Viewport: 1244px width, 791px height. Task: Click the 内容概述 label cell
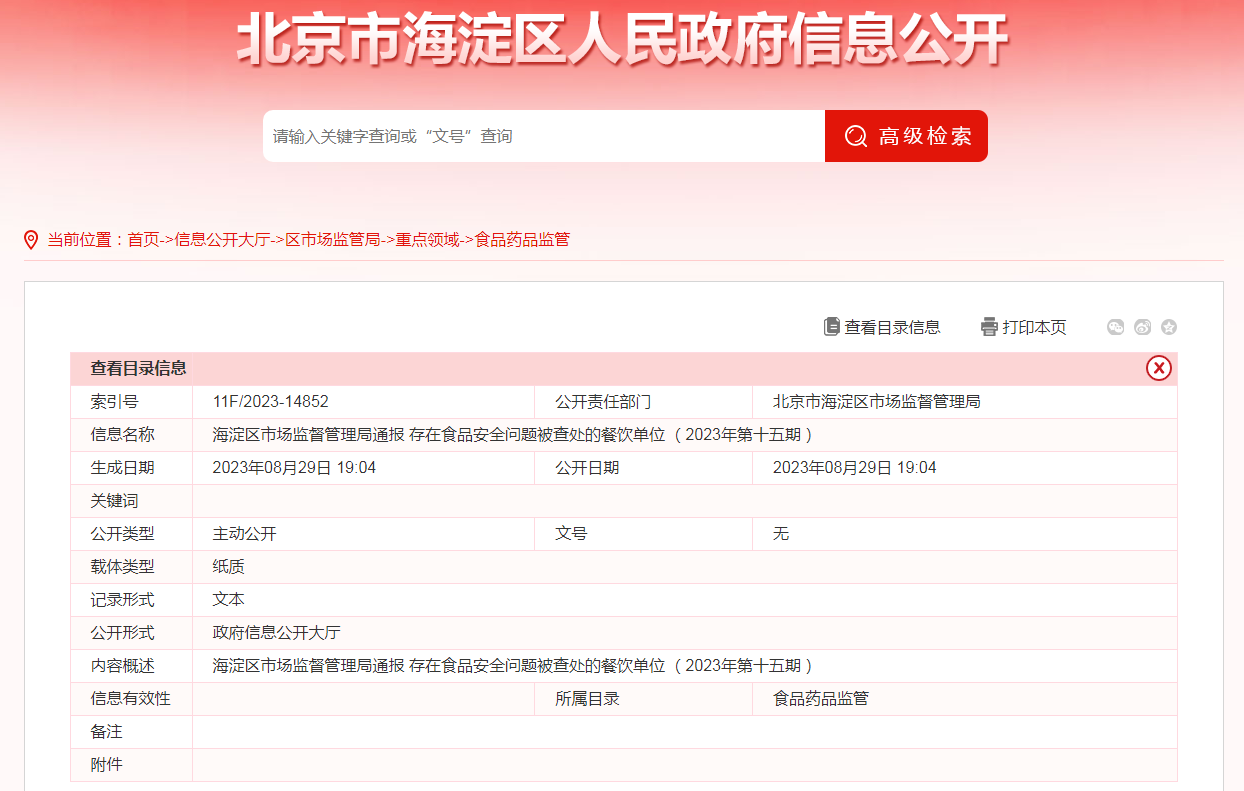(x=131, y=666)
